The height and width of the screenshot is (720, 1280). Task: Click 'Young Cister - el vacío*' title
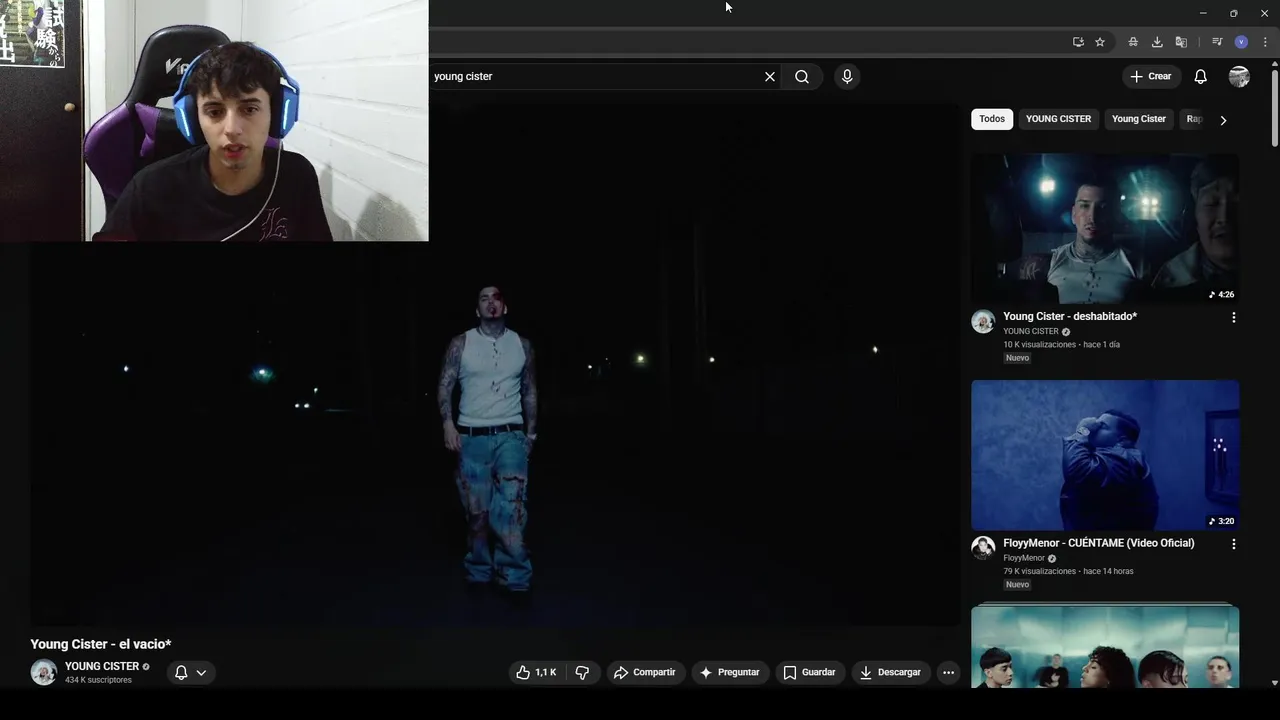pos(101,644)
